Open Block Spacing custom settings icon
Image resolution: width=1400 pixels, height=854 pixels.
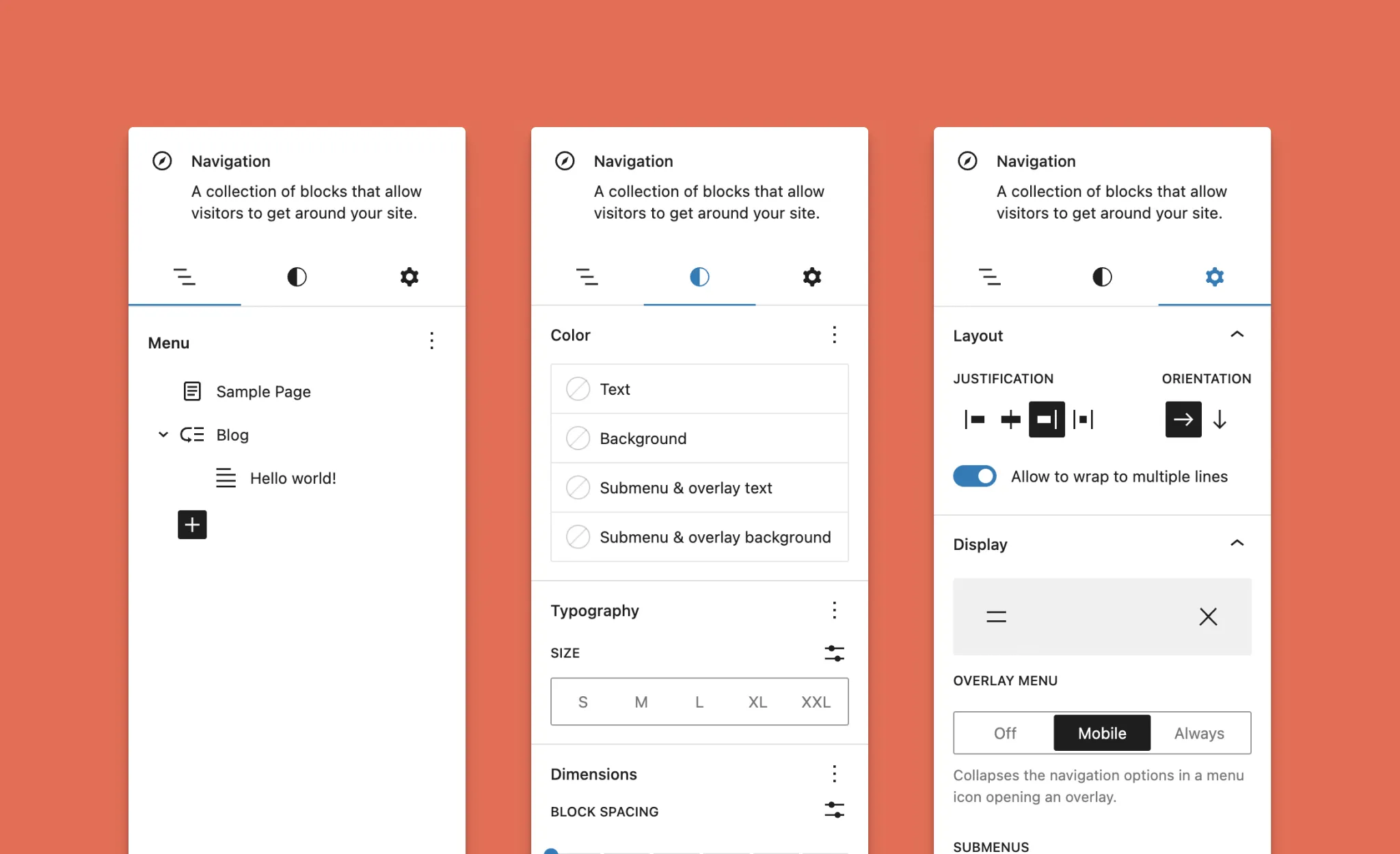(x=834, y=810)
